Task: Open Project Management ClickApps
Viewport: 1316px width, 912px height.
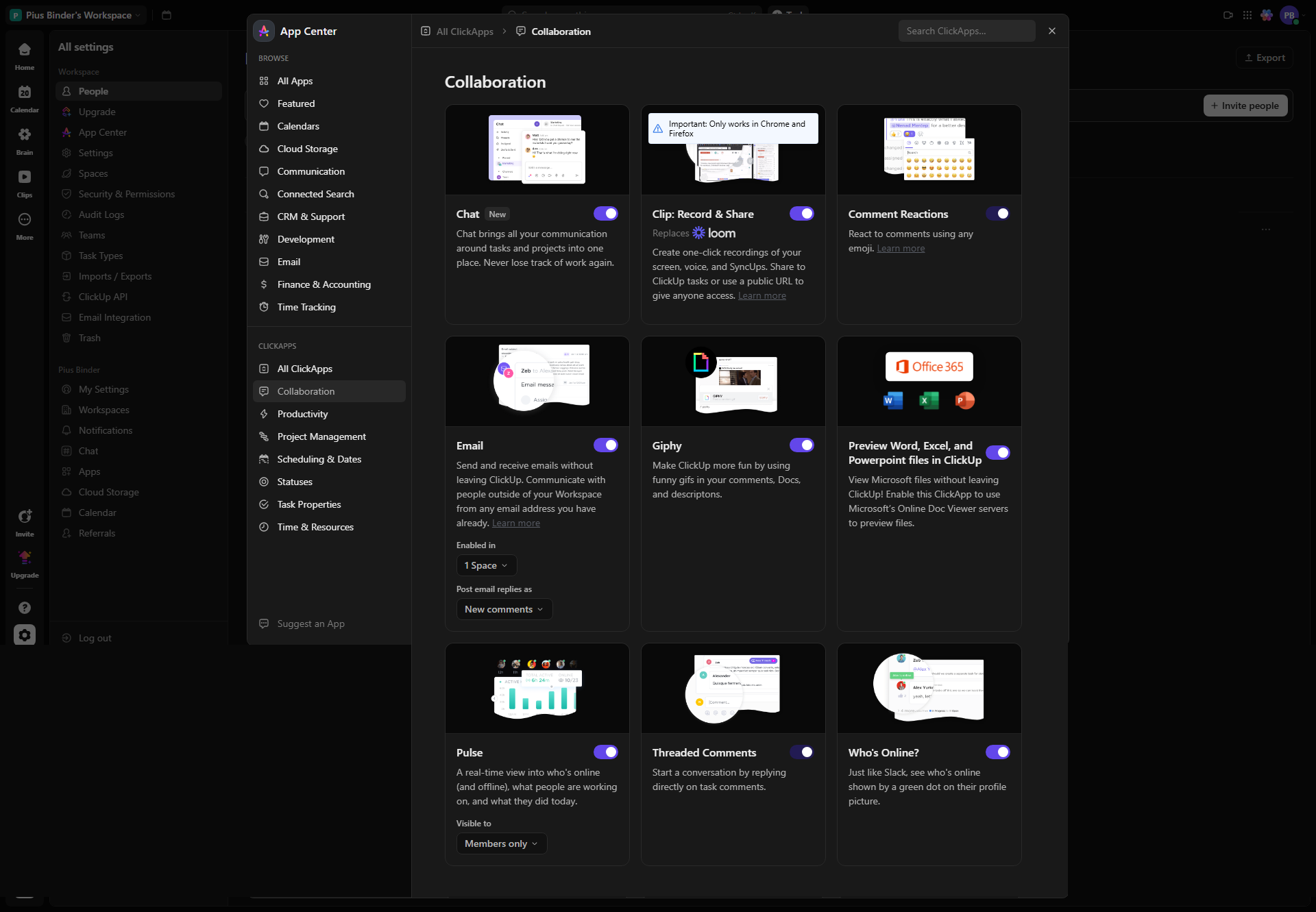Action: tap(329, 436)
